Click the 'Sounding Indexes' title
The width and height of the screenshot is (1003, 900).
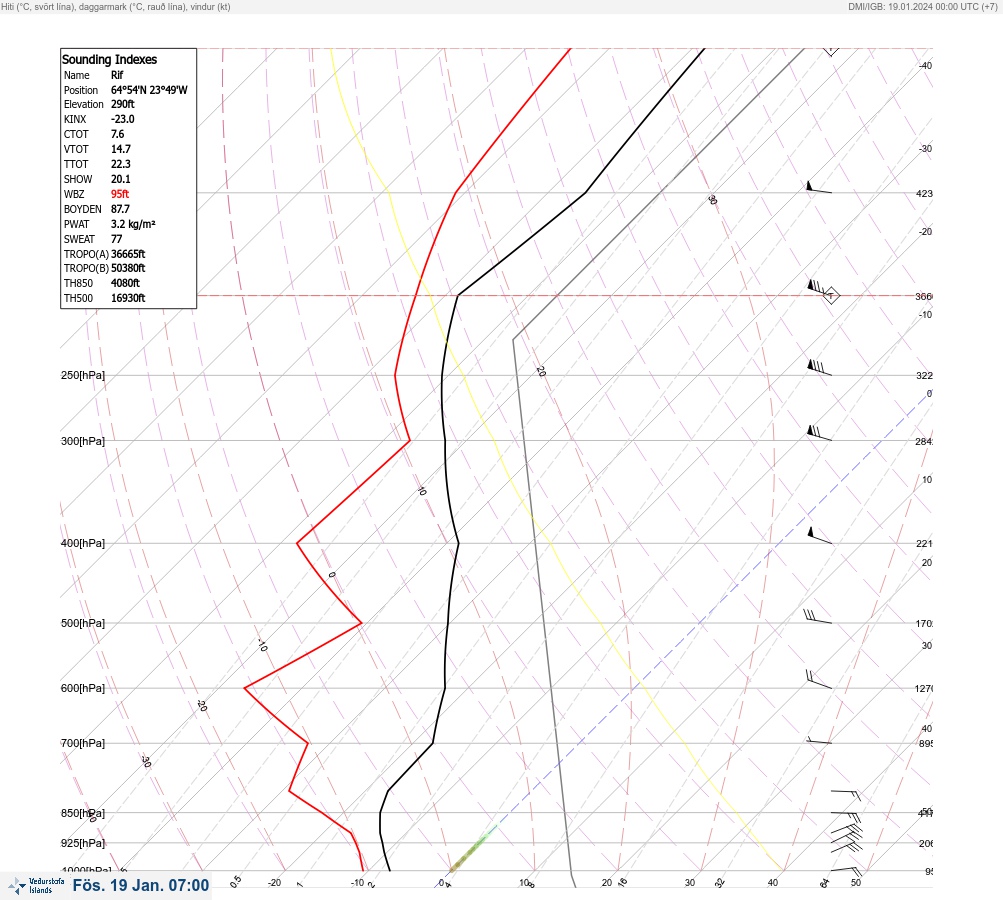pyautogui.click(x=109, y=59)
